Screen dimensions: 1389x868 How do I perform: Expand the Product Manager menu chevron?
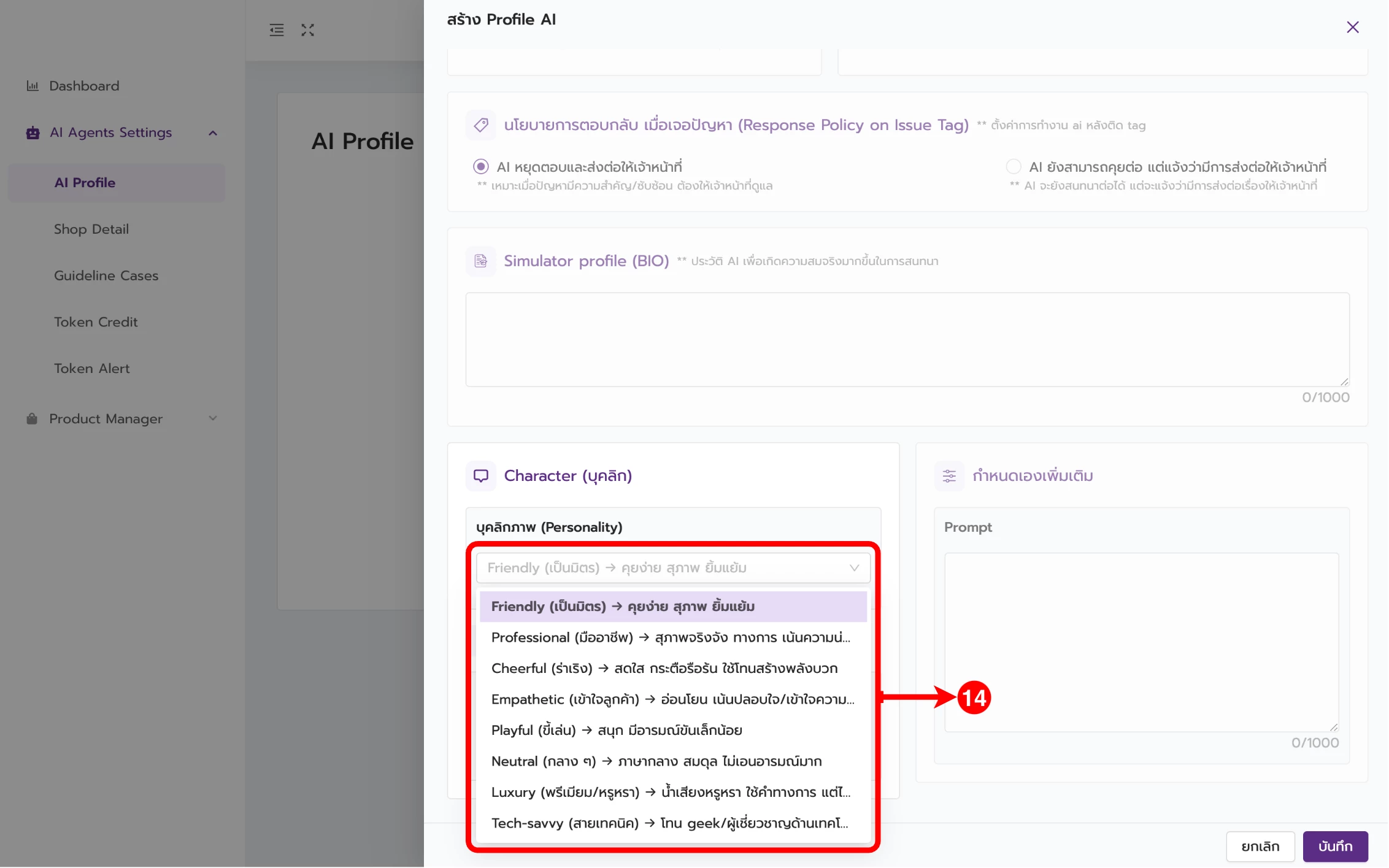click(x=213, y=419)
